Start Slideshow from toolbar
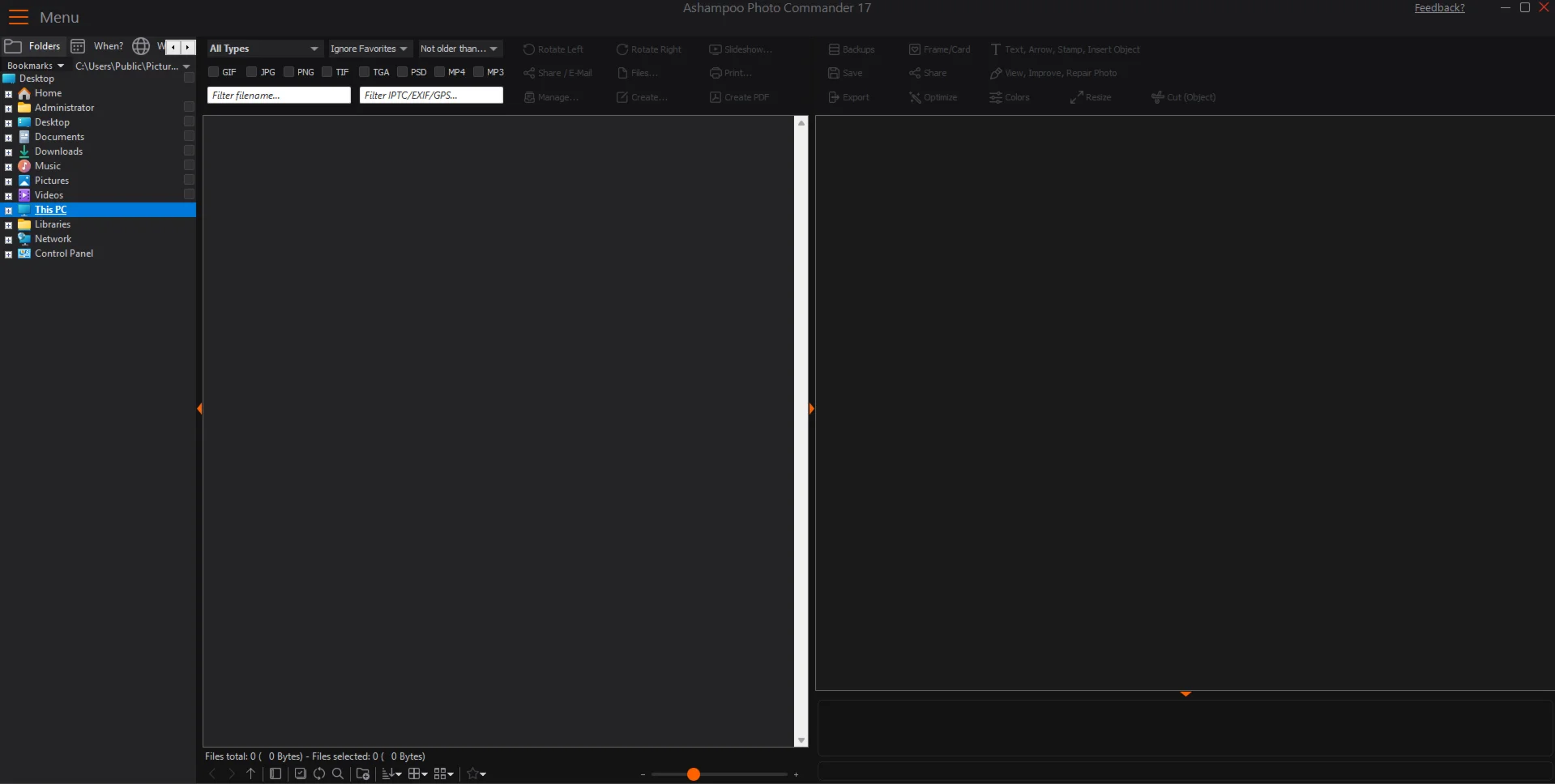 point(741,49)
